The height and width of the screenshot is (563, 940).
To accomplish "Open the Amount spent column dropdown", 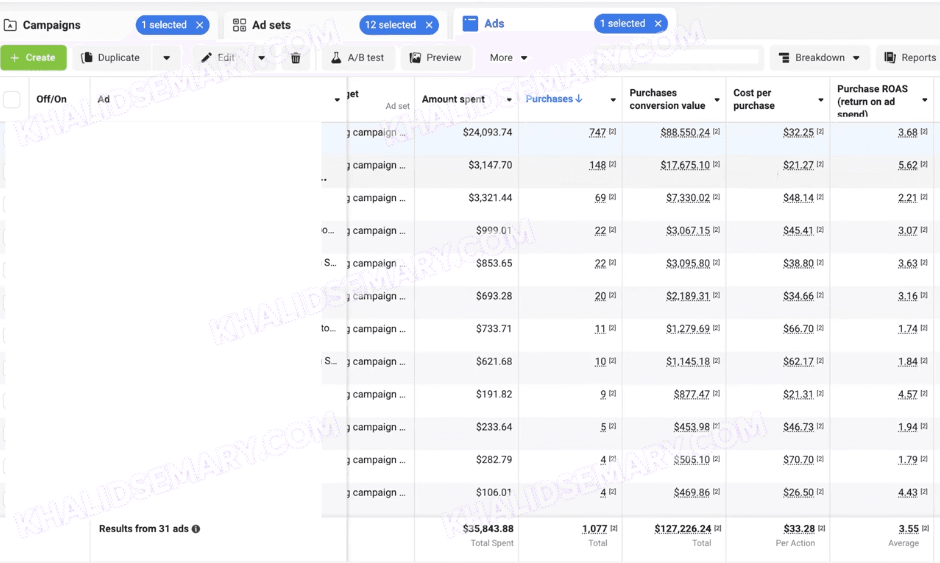I will pos(509,100).
